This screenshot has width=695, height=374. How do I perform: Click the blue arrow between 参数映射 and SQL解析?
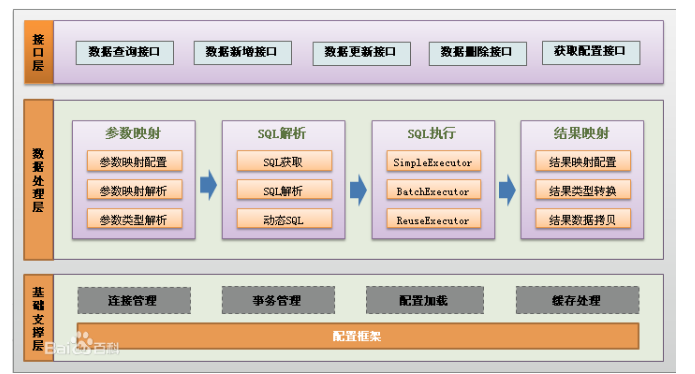tap(208, 185)
